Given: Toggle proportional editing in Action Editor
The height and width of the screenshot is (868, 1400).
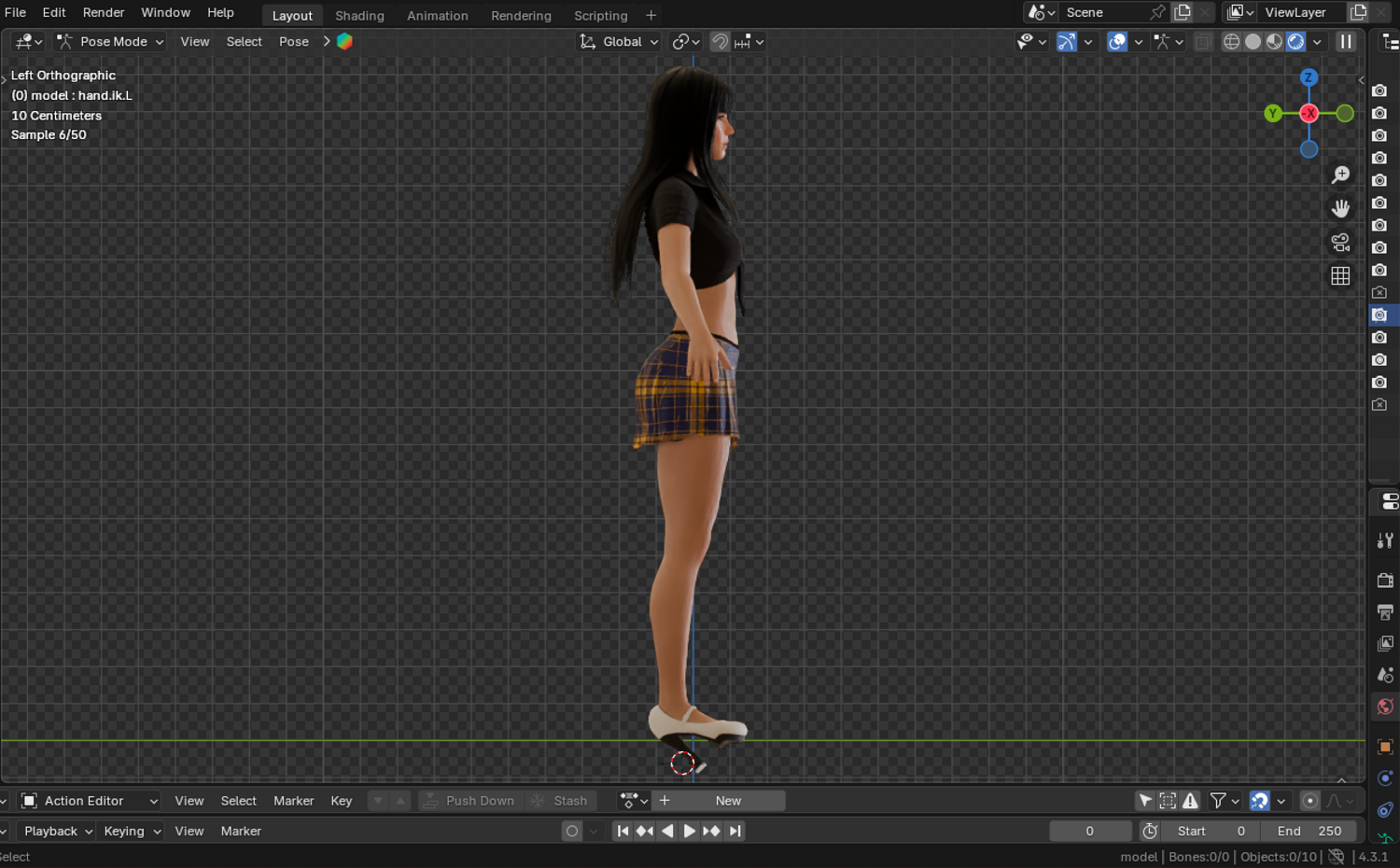Looking at the screenshot, I should 1310,801.
